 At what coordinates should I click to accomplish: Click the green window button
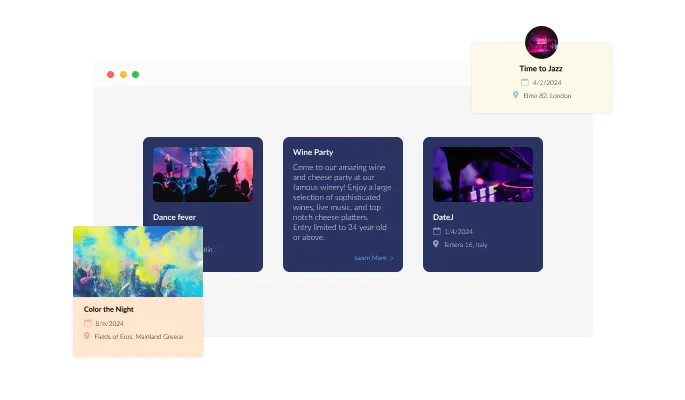tap(136, 75)
